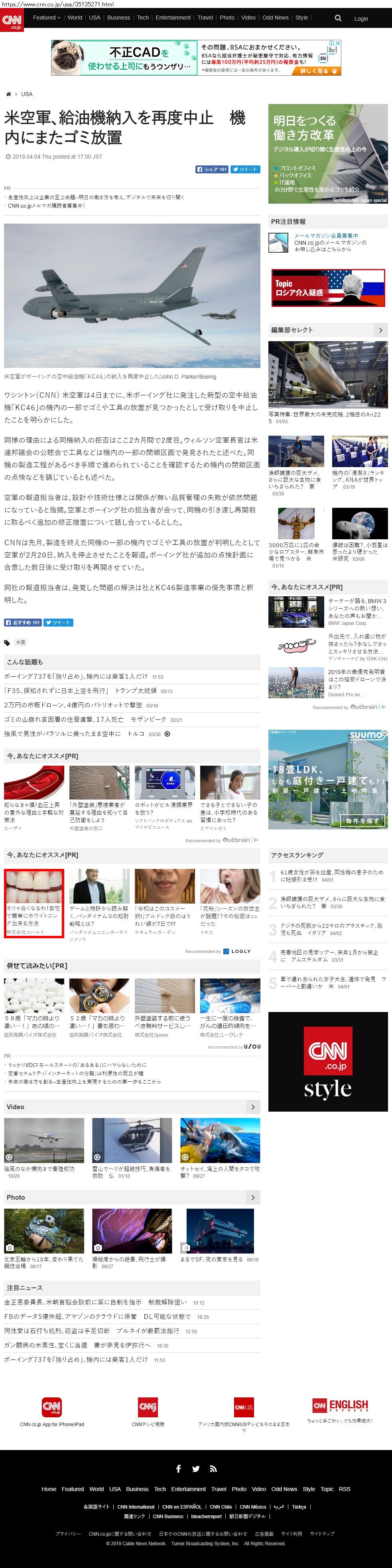Image resolution: width=392 pixels, height=1568 pixels.
Task: Click the tag icon beside 米国
Action: coord(7,643)
